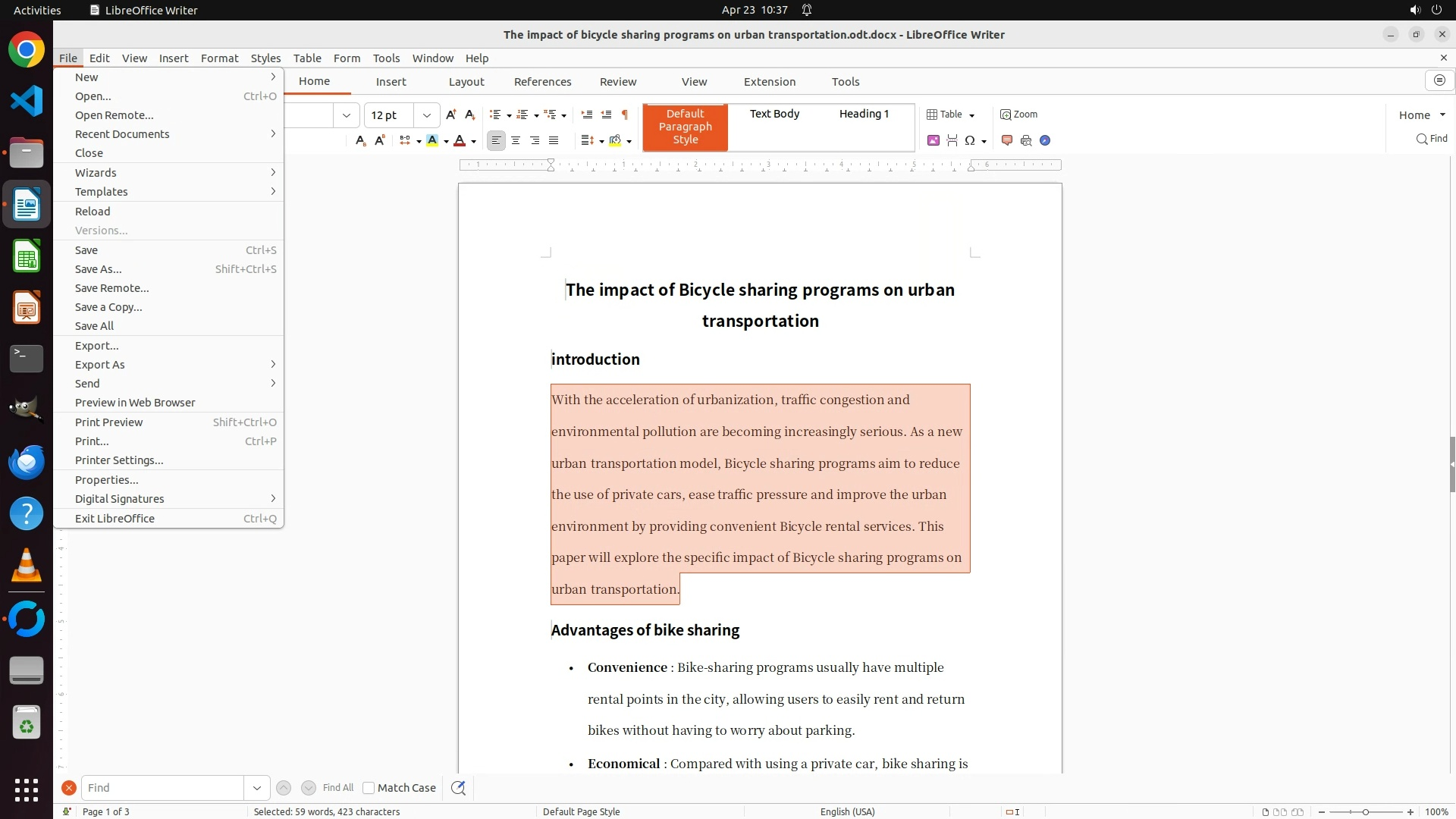Switch to the References tab
Viewport: 1456px width, 819px height.
pyautogui.click(x=542, y=82)
